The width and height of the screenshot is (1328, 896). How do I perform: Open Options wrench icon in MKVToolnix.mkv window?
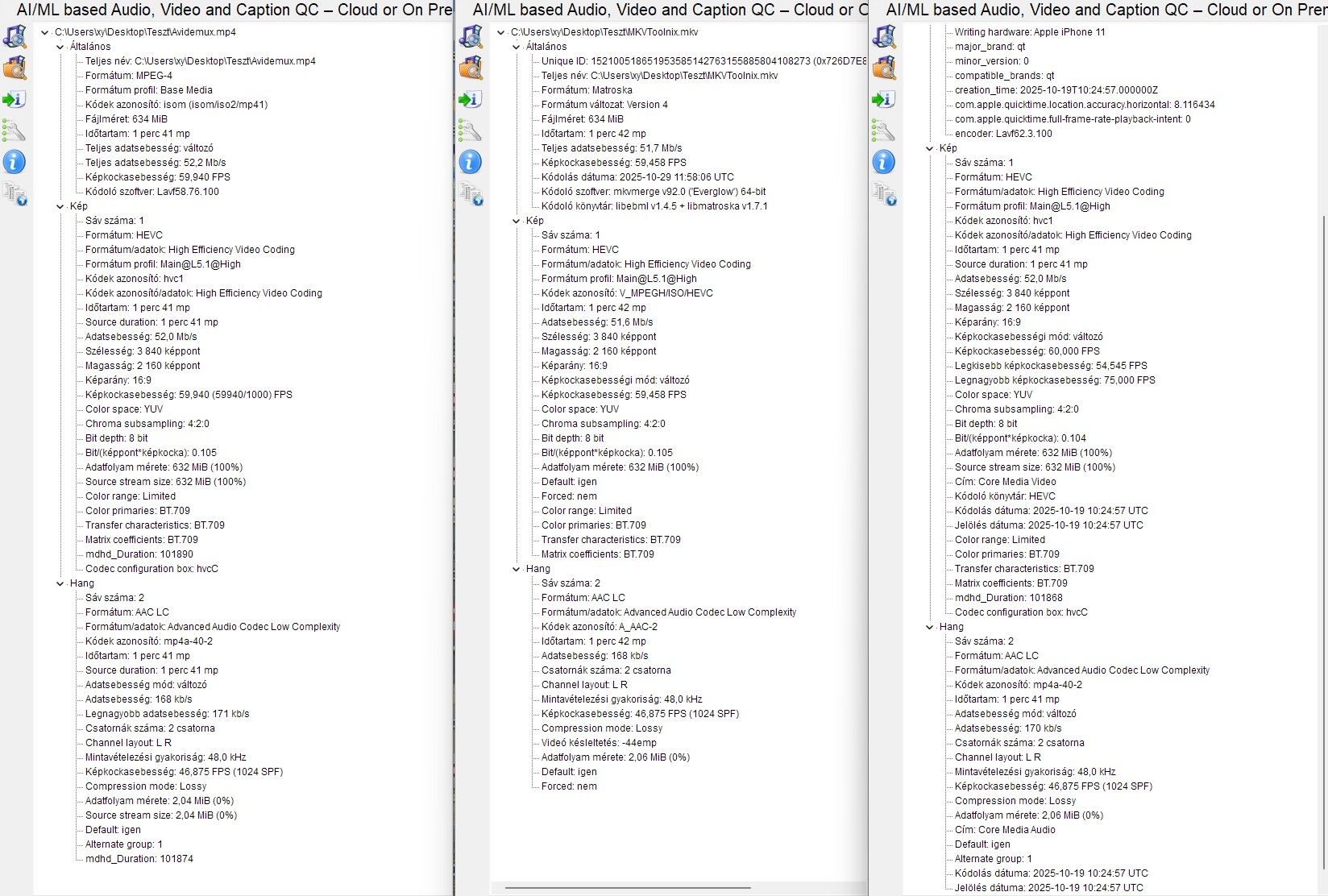click(x=471, y=131)
